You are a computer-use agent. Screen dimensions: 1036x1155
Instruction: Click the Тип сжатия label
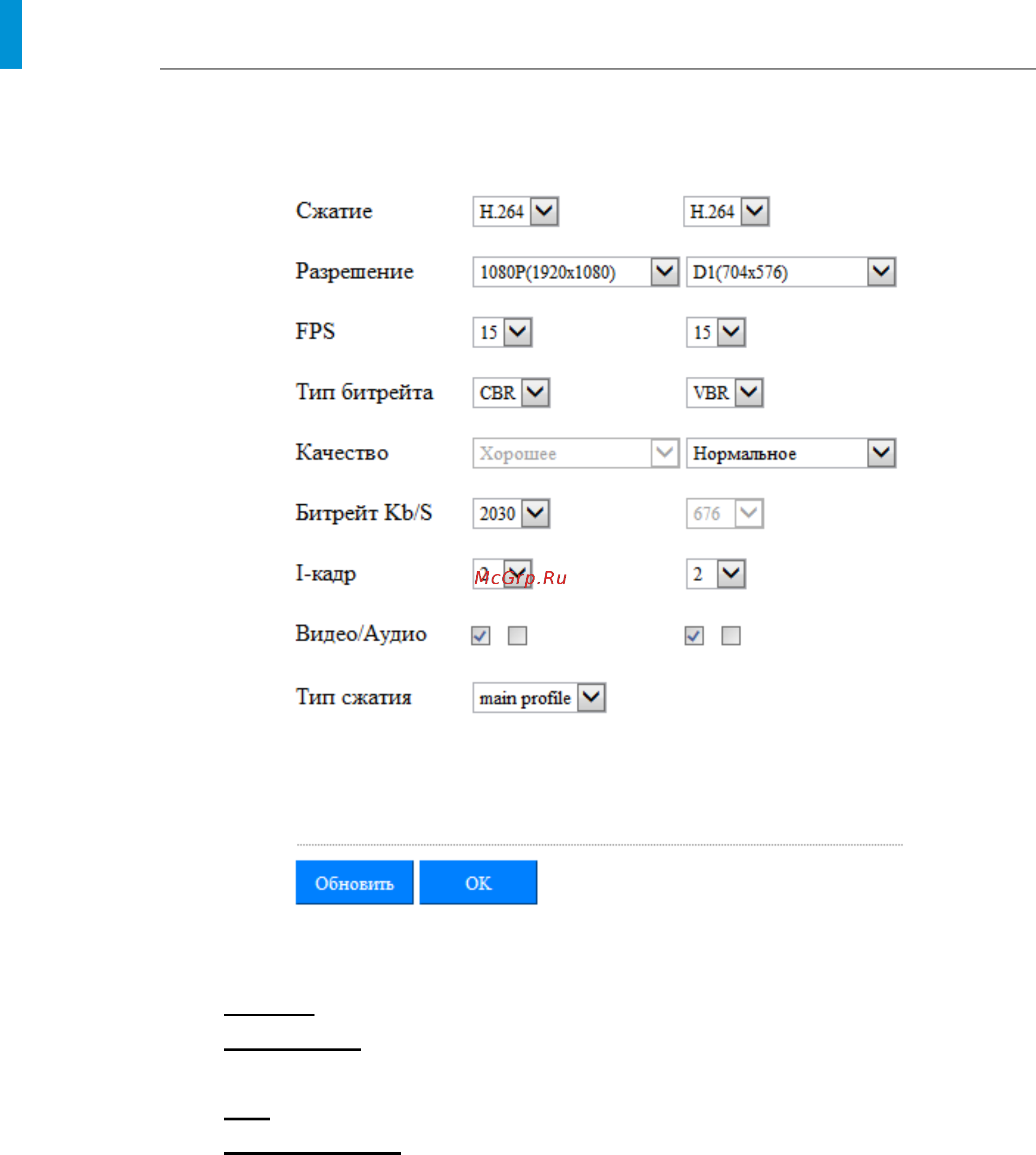point(353,697)
